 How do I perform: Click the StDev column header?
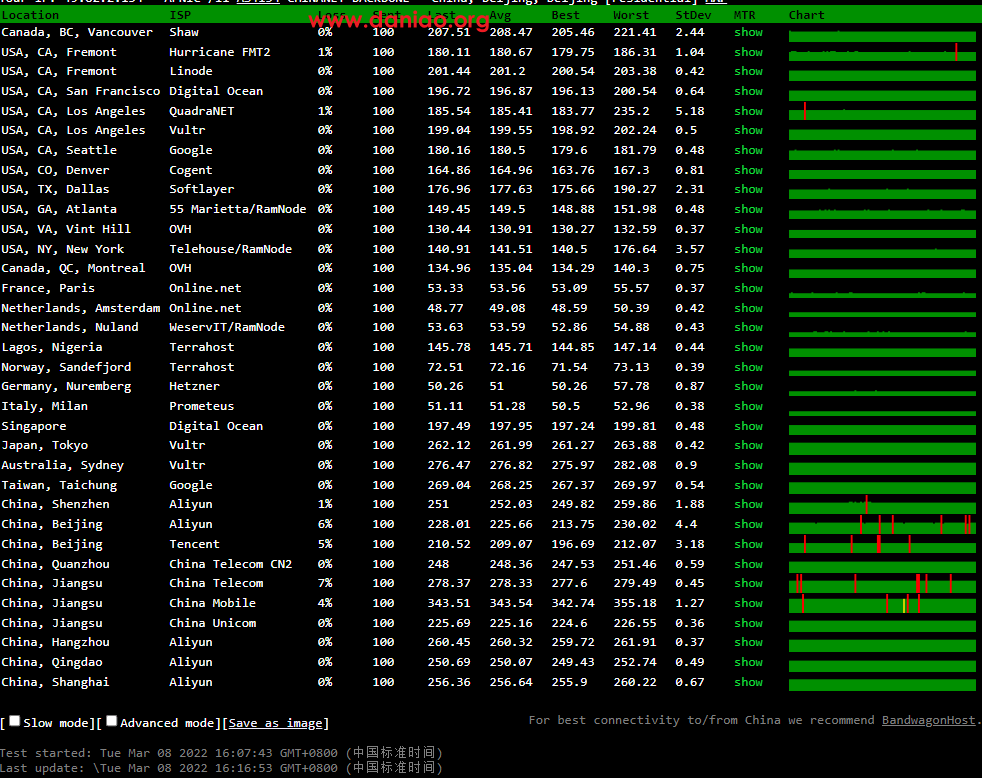point(693,15)
